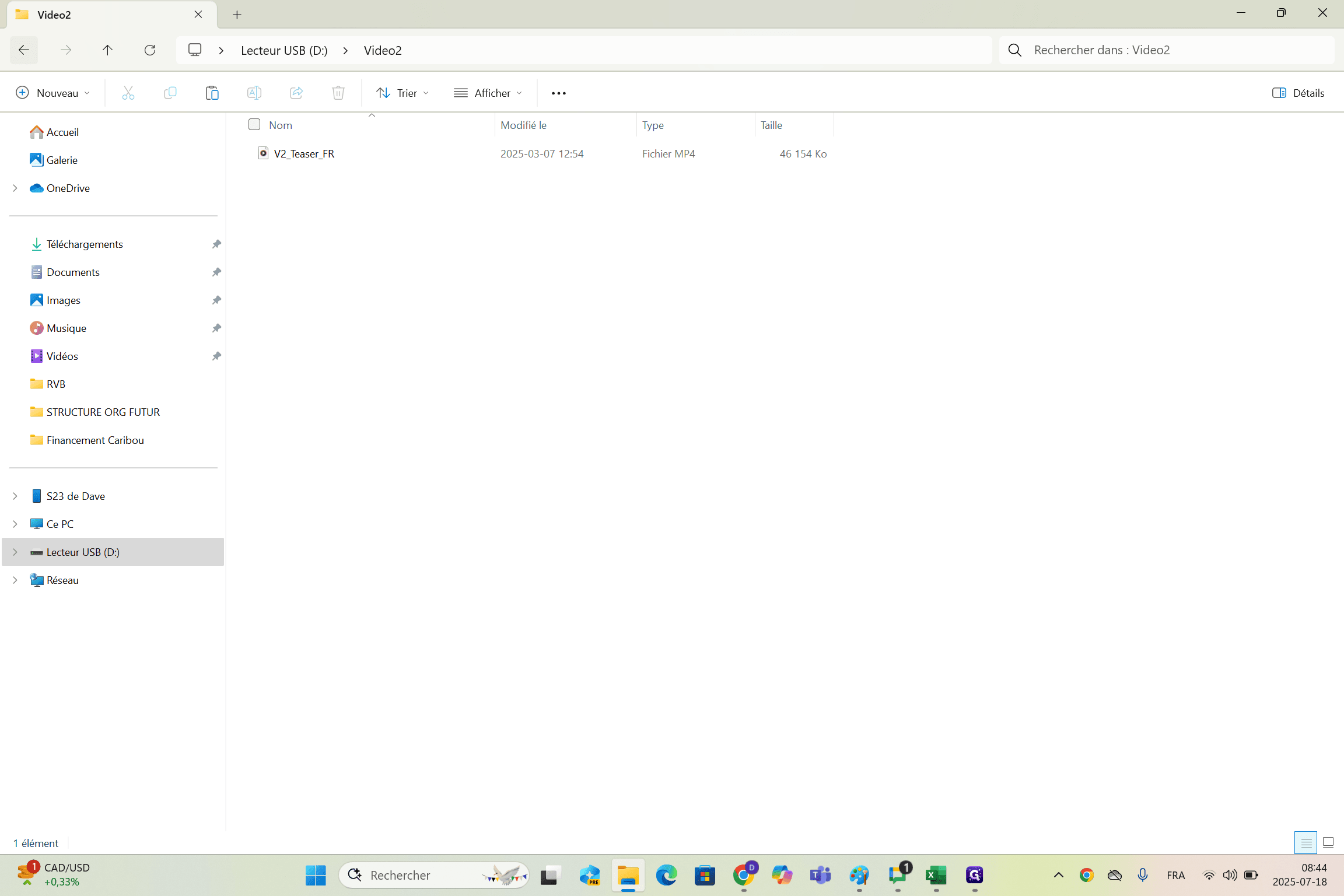
Task: Select the V2_Teaser_FR video file
Action: click(x=304, y=153)
